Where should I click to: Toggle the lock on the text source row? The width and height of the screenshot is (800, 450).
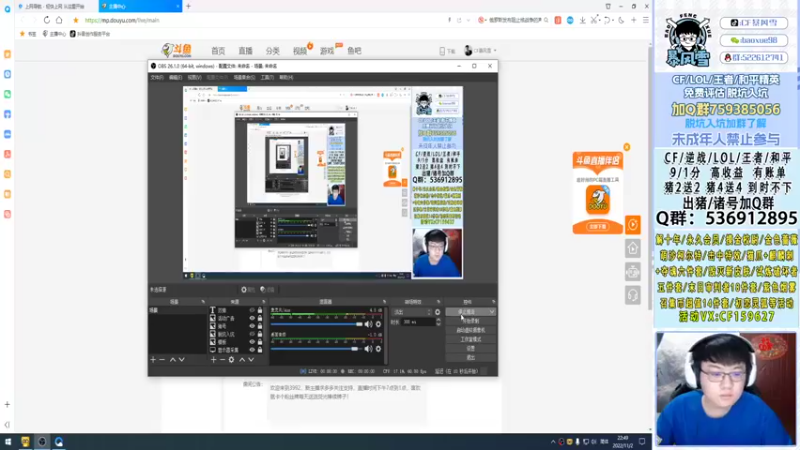tap(260, 310)
